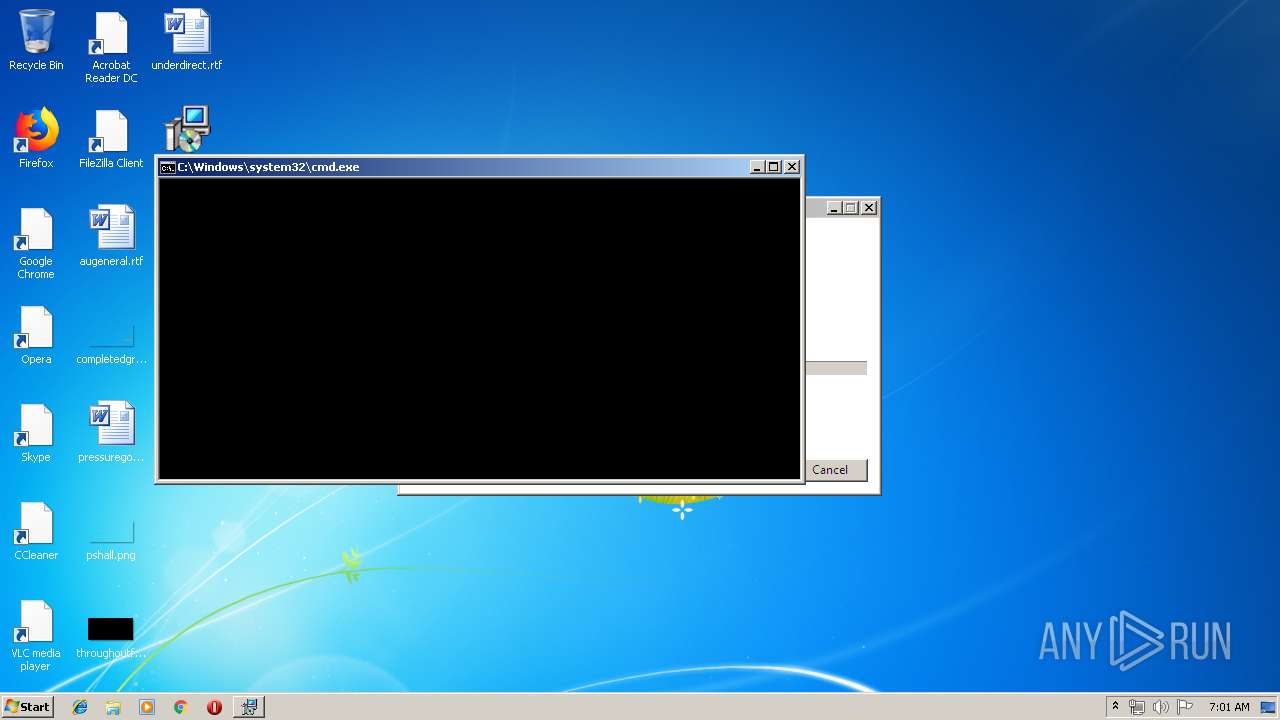1280x720 pixels.
Task: Open FileZilla Client shortcut
Action: (x=111, y=138)
